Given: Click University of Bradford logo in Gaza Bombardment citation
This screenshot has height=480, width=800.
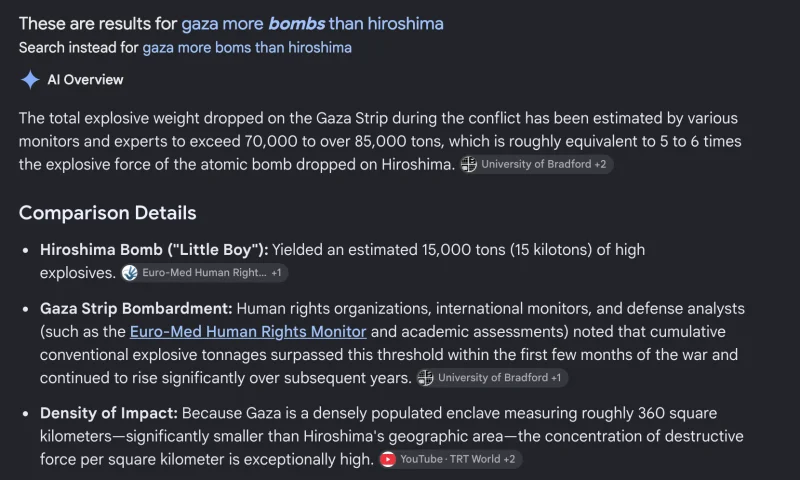Looking at the screenshot, I should 426,378.
